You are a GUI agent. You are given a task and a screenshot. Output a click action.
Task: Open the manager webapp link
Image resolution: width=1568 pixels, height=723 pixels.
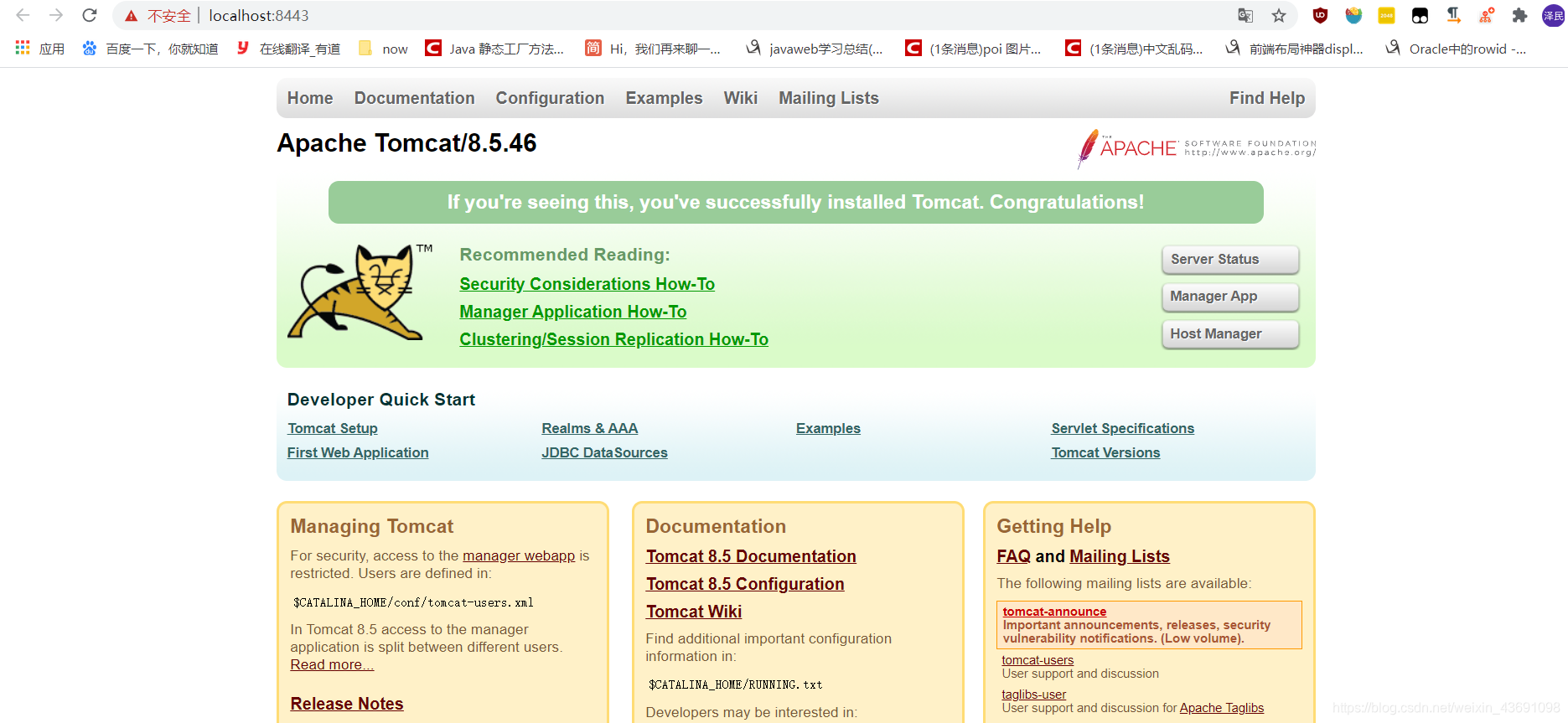(x=519, y=555)
